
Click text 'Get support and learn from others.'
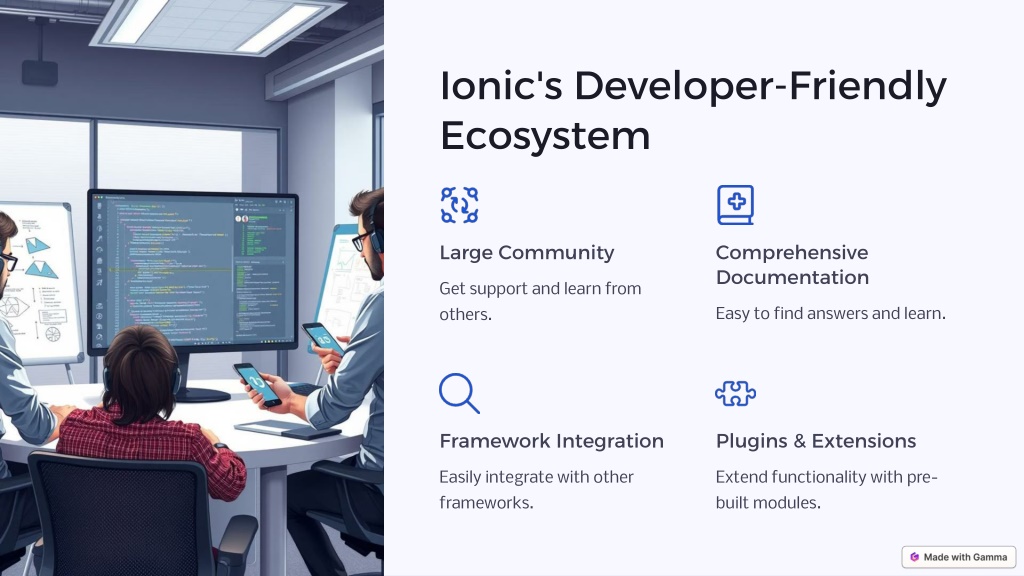coord(540,301)
